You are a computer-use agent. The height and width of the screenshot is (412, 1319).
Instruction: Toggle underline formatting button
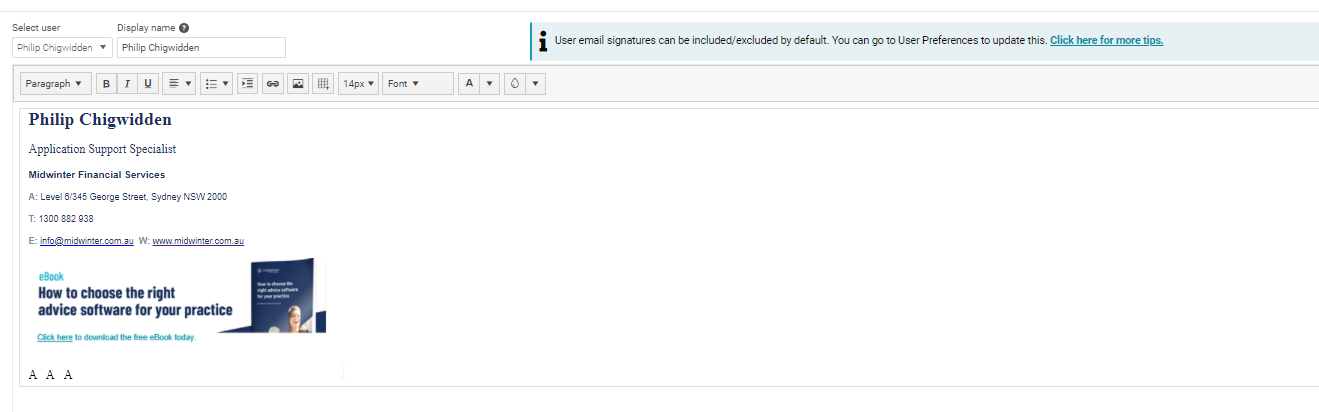(148, 84)
